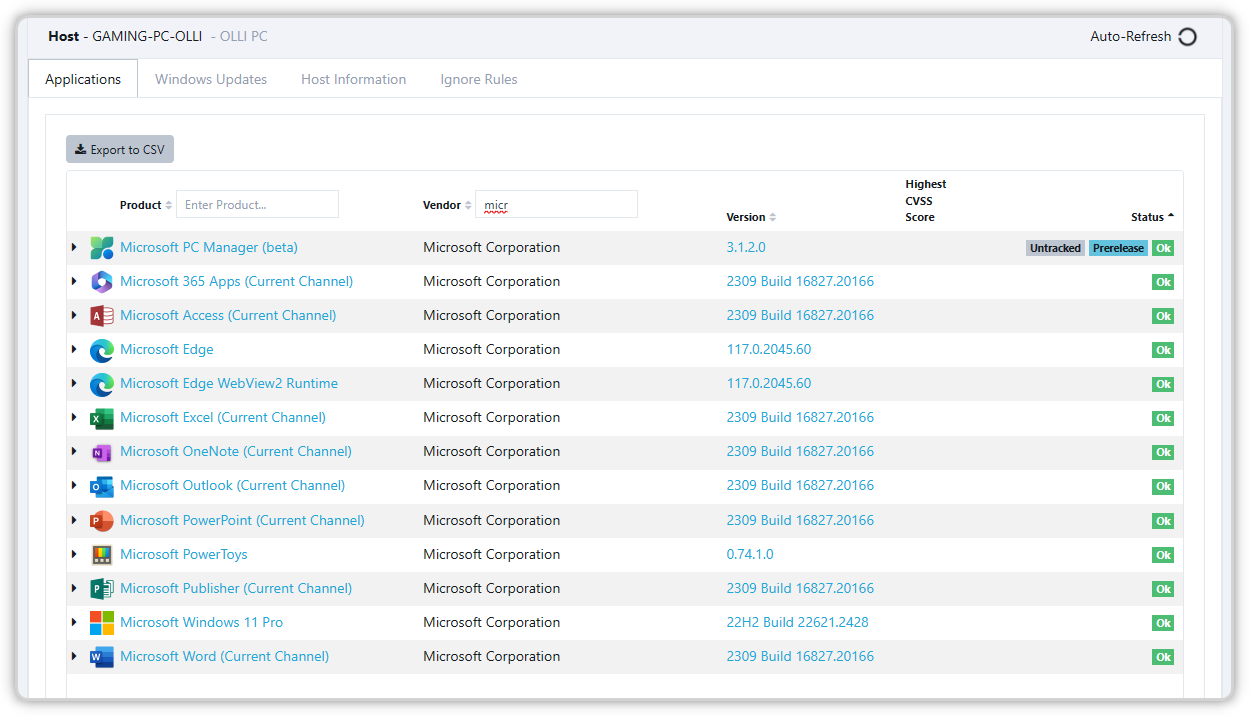Click the Microsoft 365 Apps icon
The width and height of the screenshot is (1249, 716).
102,282
